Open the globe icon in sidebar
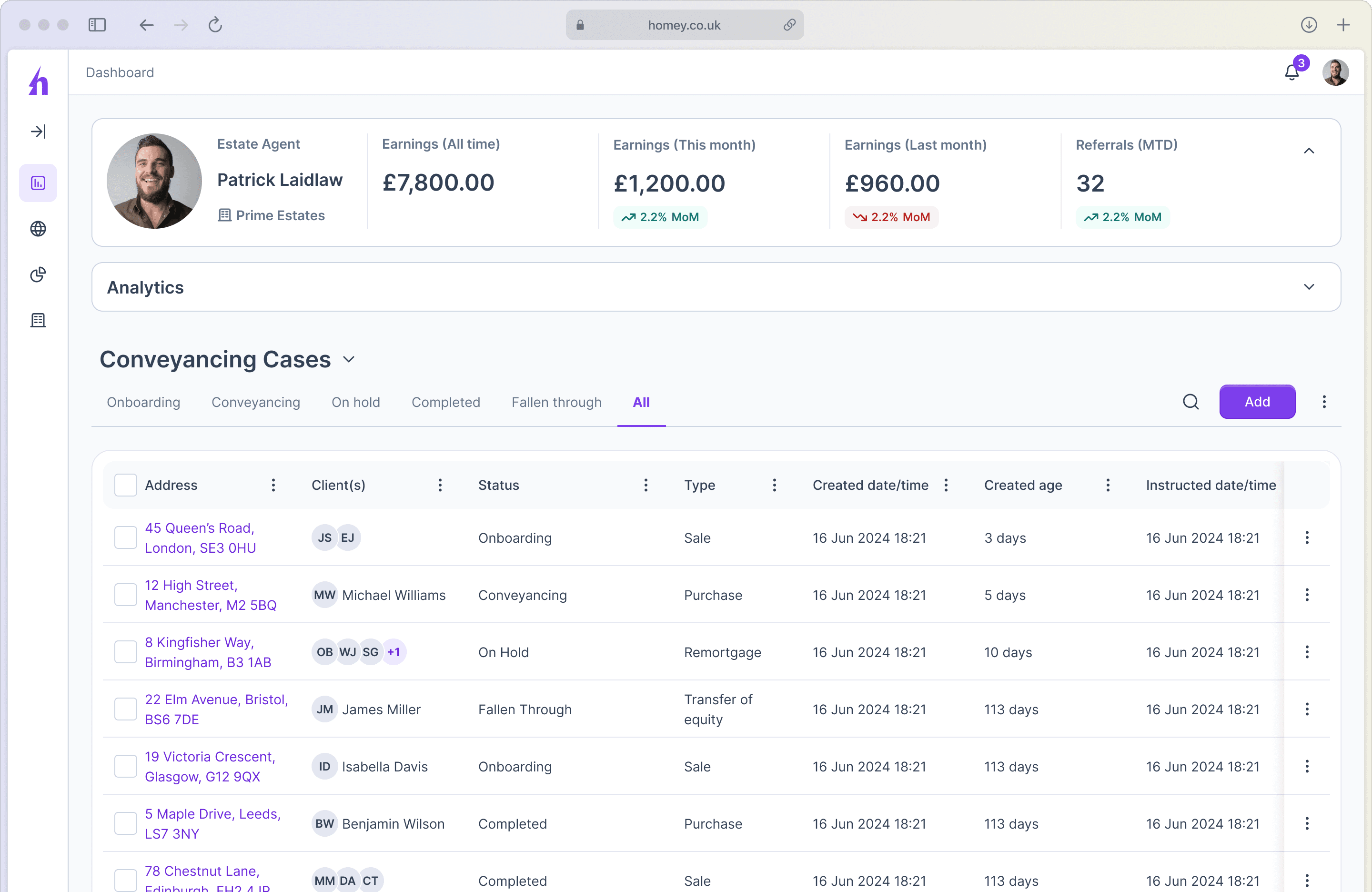This screenshot has width=1372, height=892. point(38,229)
